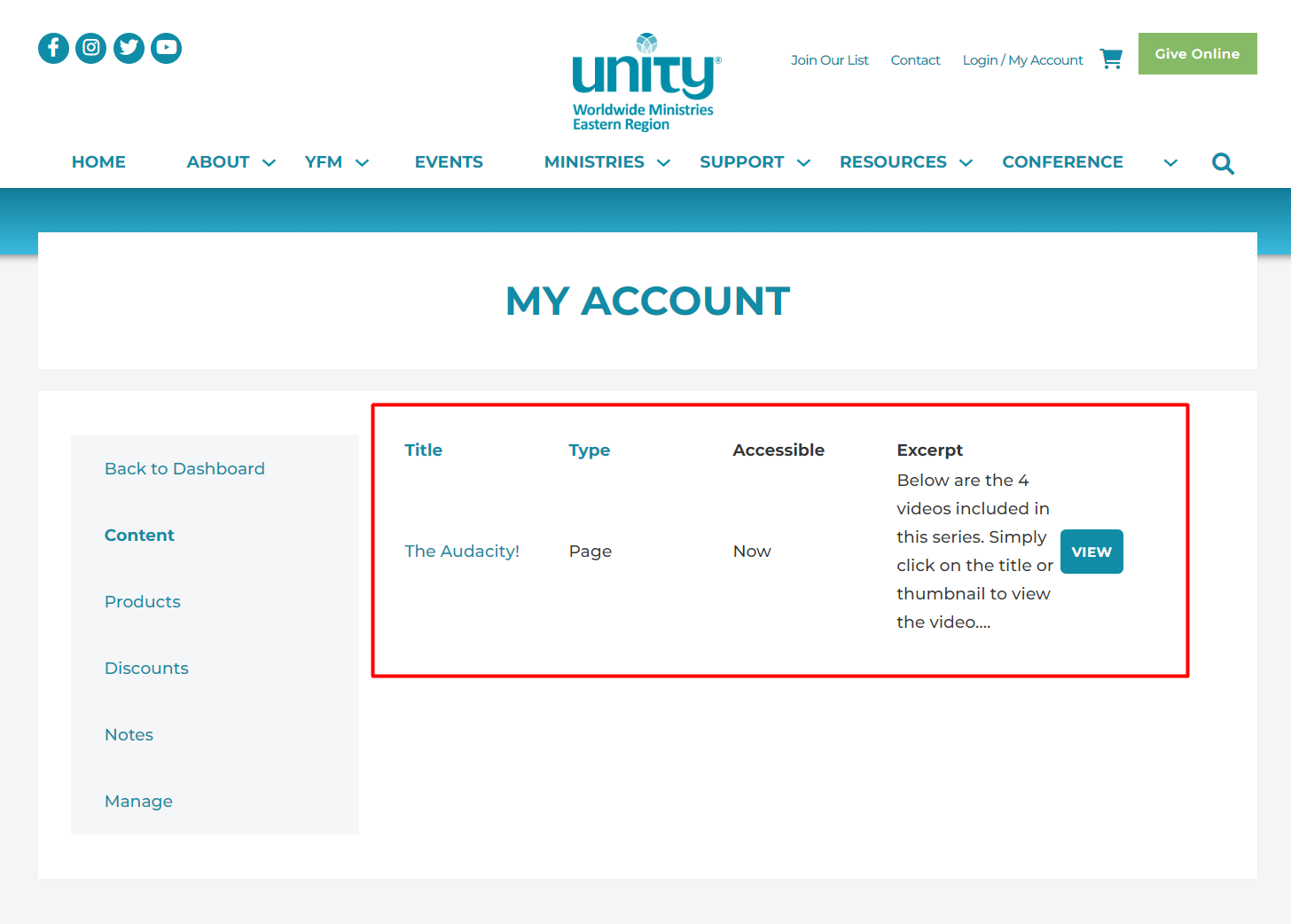Expand the Support dropdown chevron
The width and height of the screenshot is (1291, 924).
tap(803, 163)
